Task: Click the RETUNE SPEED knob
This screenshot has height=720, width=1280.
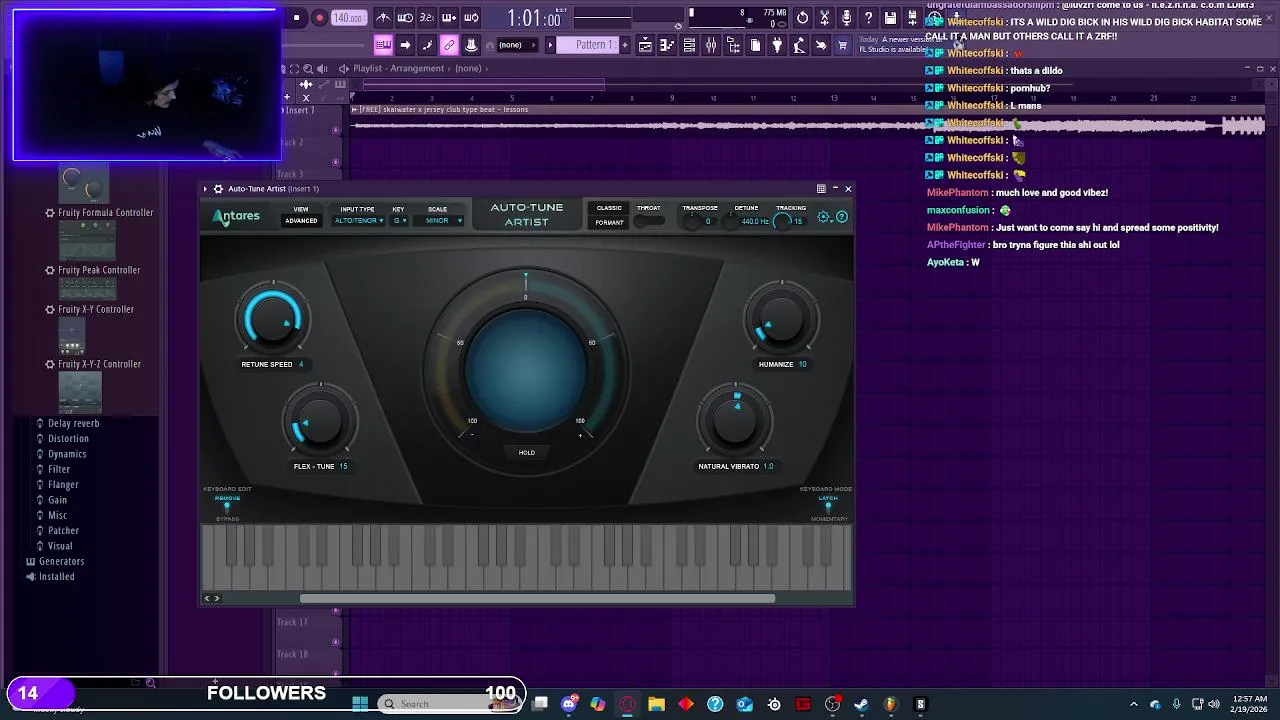Action: tap(272, 320)
